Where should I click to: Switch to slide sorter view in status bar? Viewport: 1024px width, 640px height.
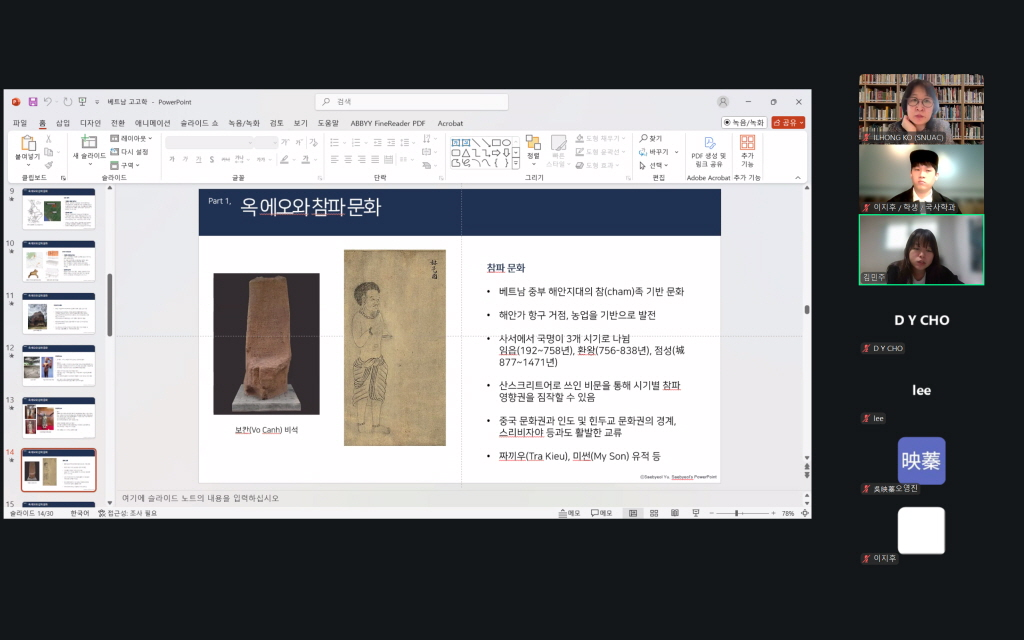coord(654,513)
